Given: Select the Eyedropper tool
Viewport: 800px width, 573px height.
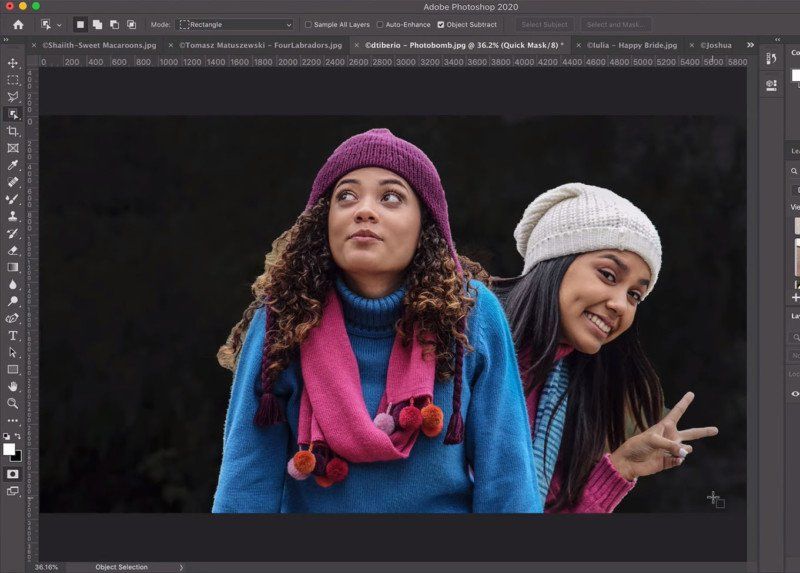Looking at the screenshot, I should [13, 165].
